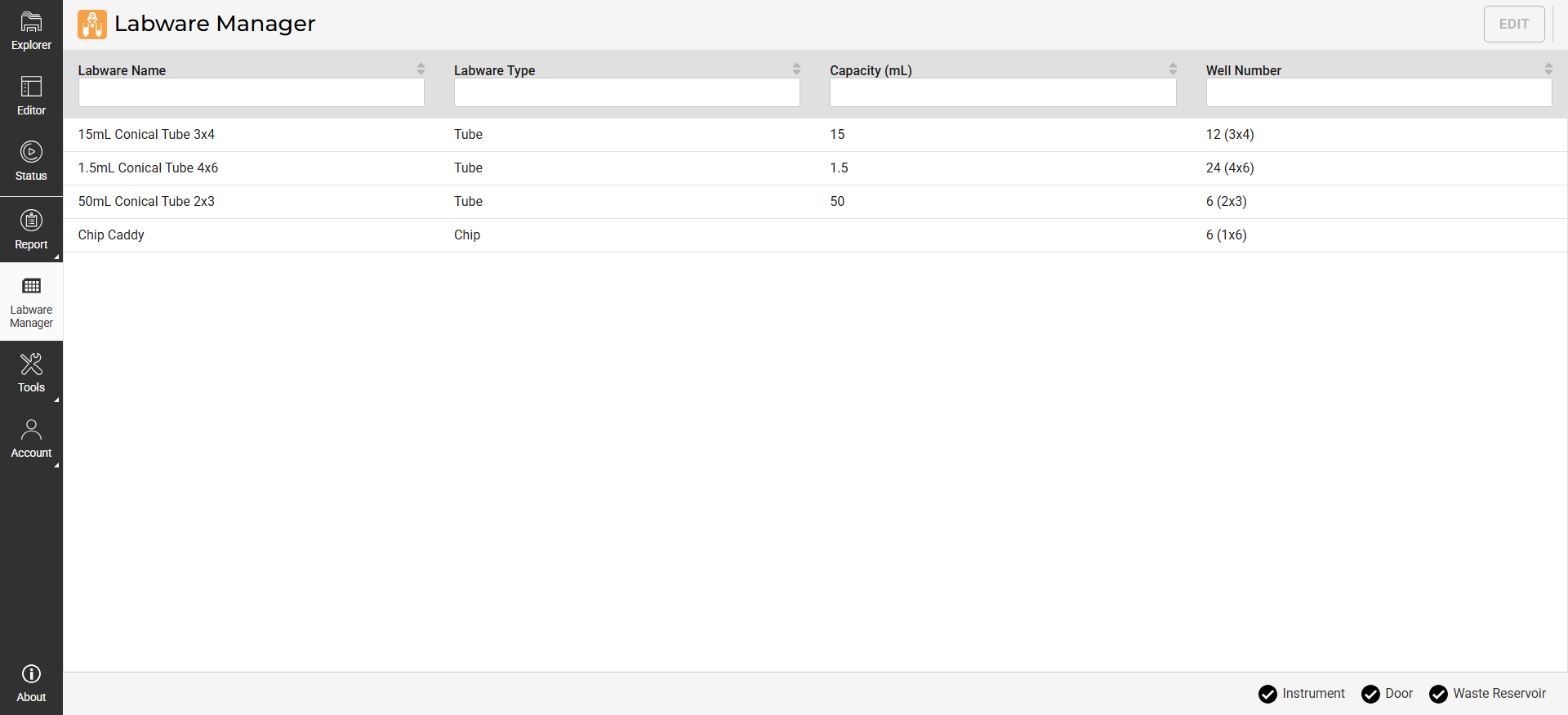Viewport: 1568px width, 715px height.
Task: Open the Tools sidebar icon
Action: [31, 364]
